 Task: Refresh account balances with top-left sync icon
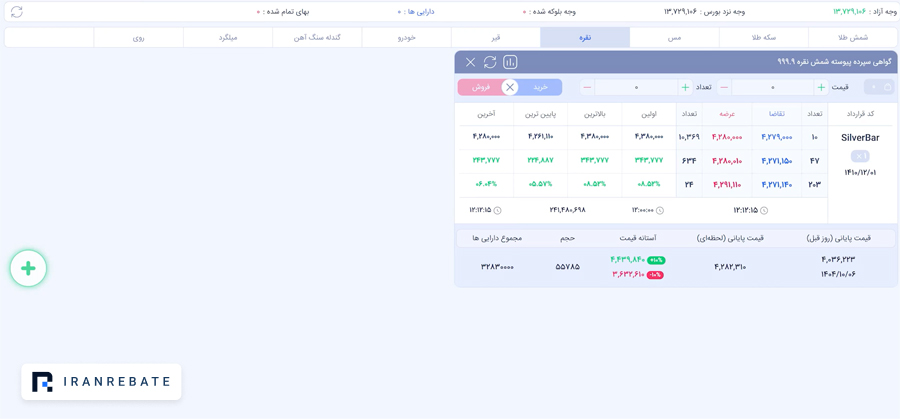click(x=17, y=11)
